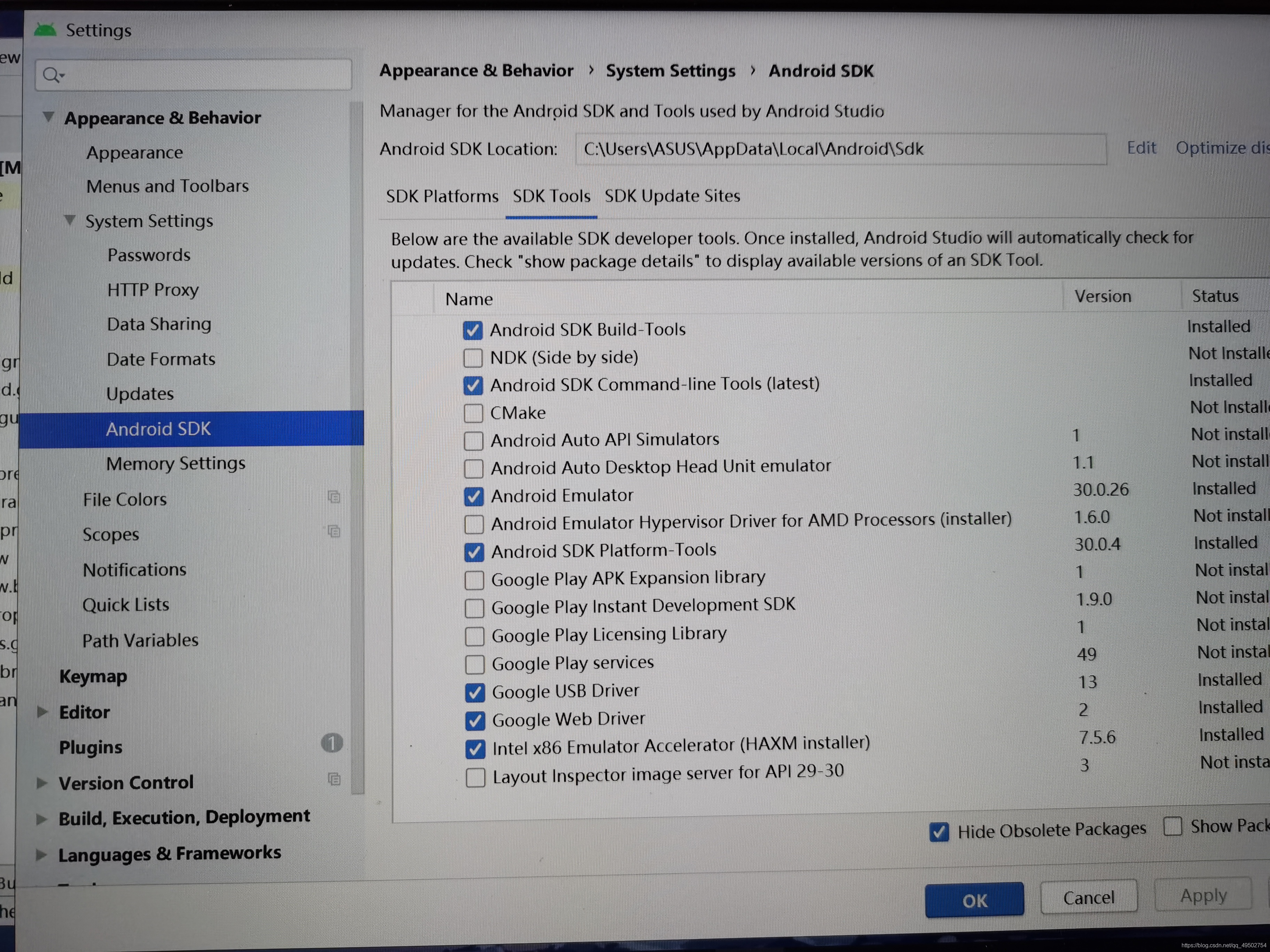1270x952 pixels.
Task: Click the Android Emulator version 30.0.26
Action: click(x=1100, y=490)
